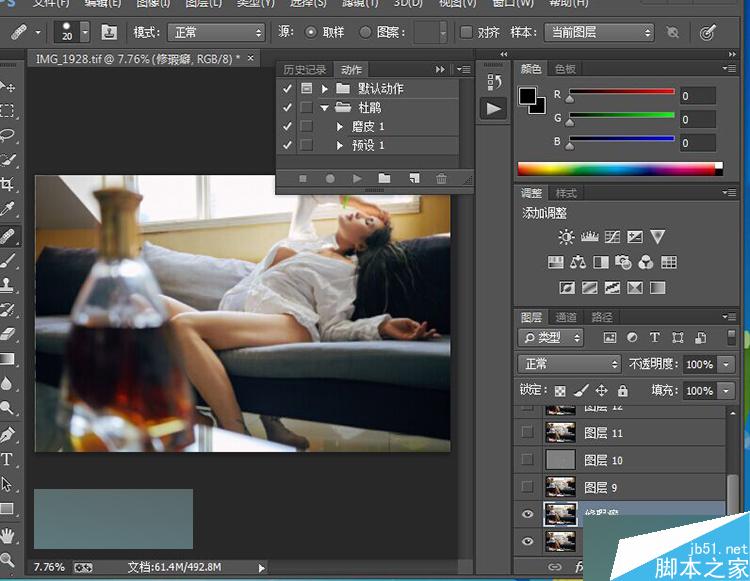The image size is (750, 581).
Task: Open the 样本 dropdown showing 当前图层
Action: (x=598, y=32)
